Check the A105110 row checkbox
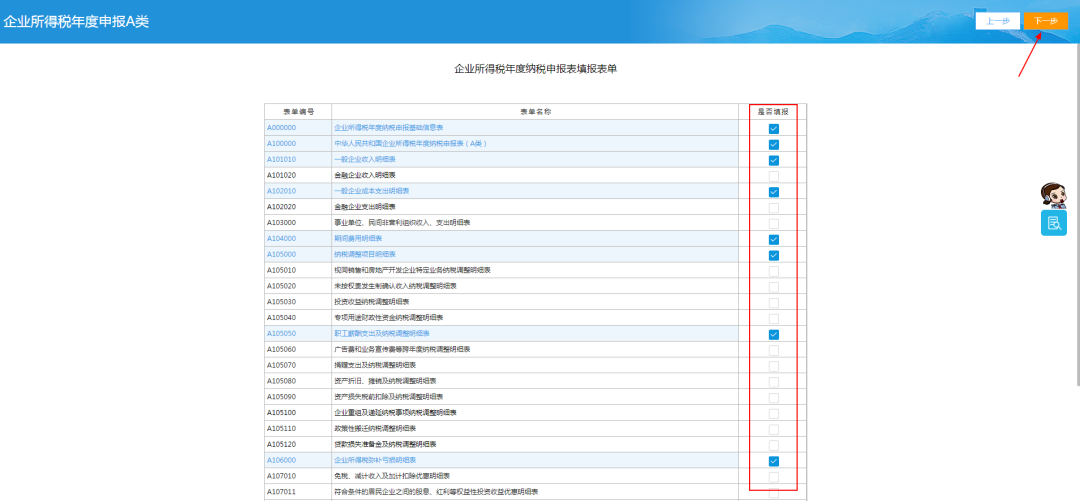The height and width of the screenshot is (501, 1080). point(773,429)
